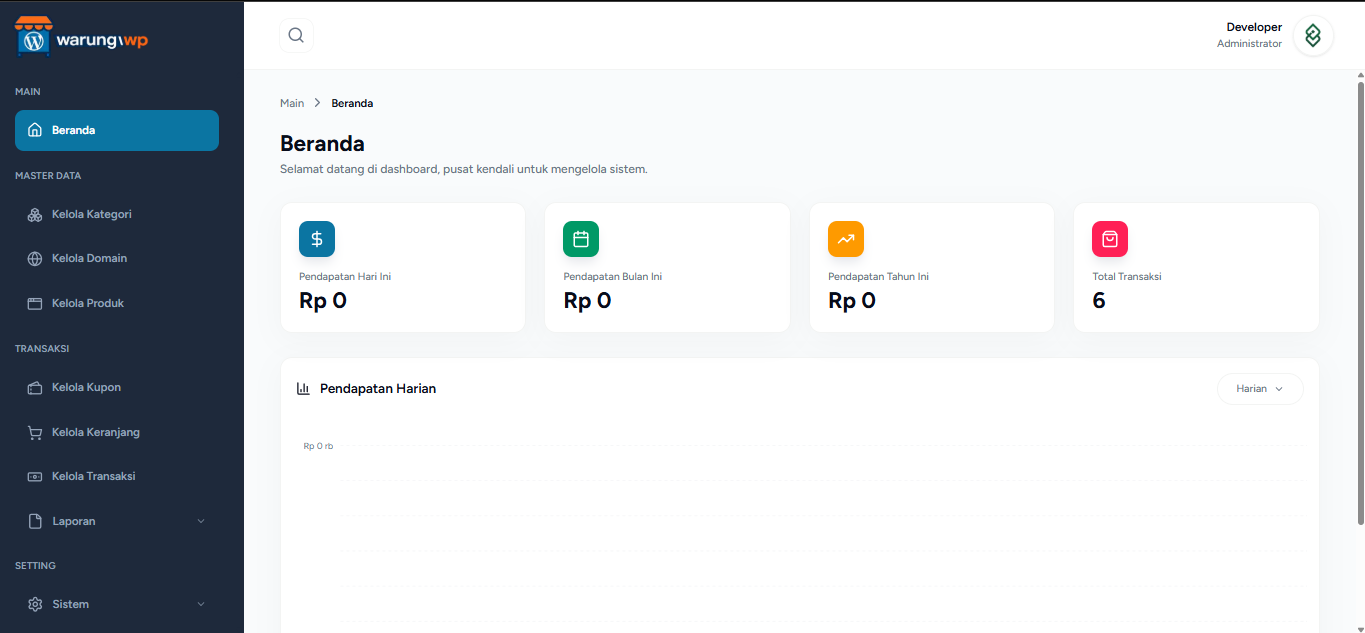The height and width of the screenshot is (633, 1365).
Task: Click the shopping bag Total Transaksi icon
Action: [x=1110, y=239]
